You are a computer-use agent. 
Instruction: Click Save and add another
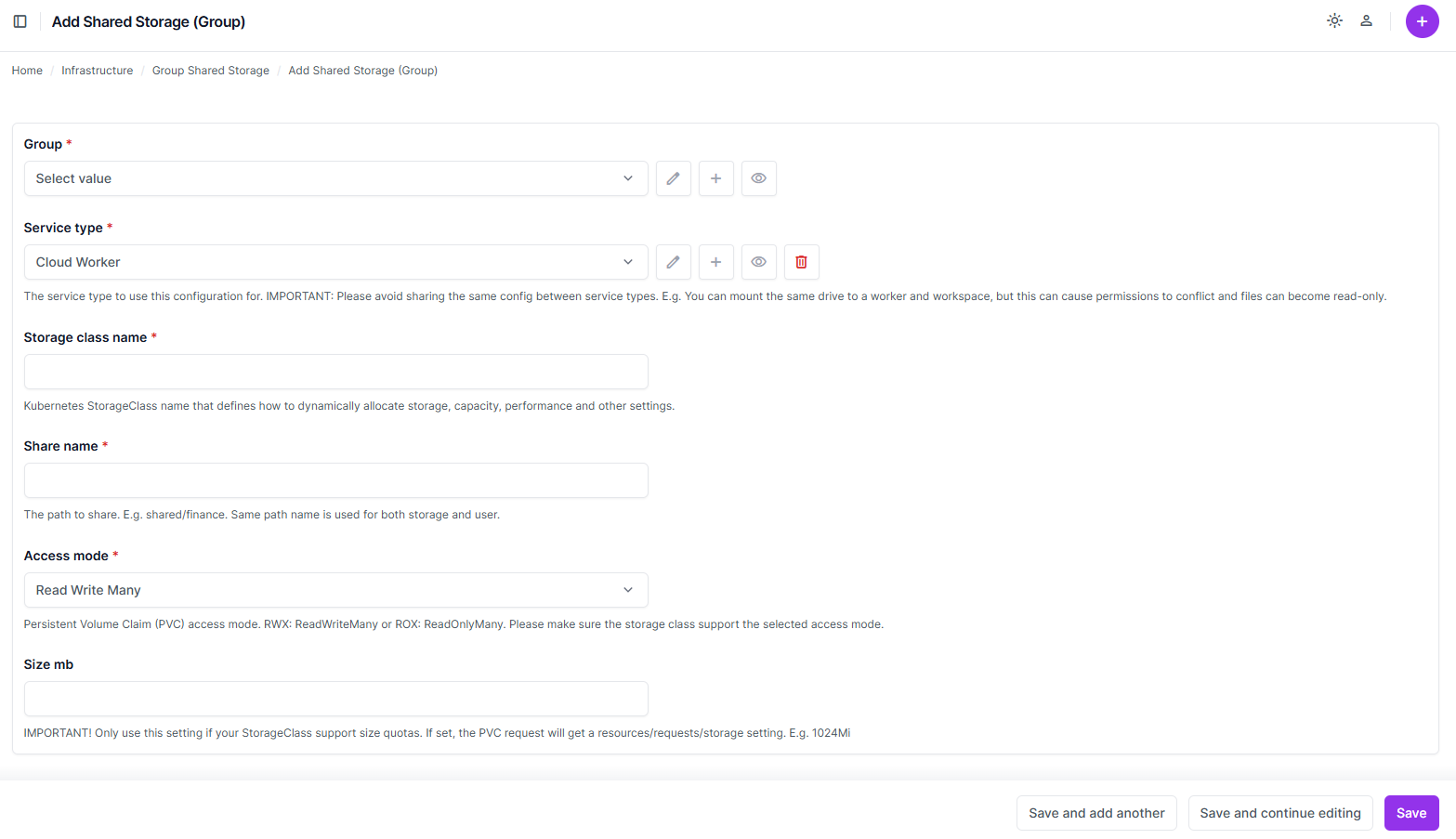1095,813
